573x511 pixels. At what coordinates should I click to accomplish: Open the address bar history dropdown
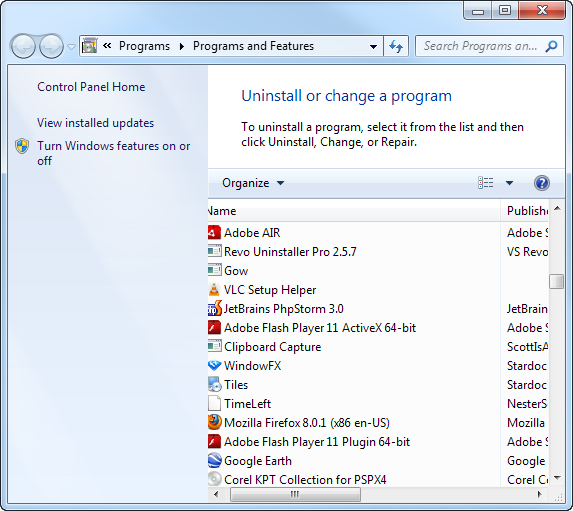click(373, 46)
